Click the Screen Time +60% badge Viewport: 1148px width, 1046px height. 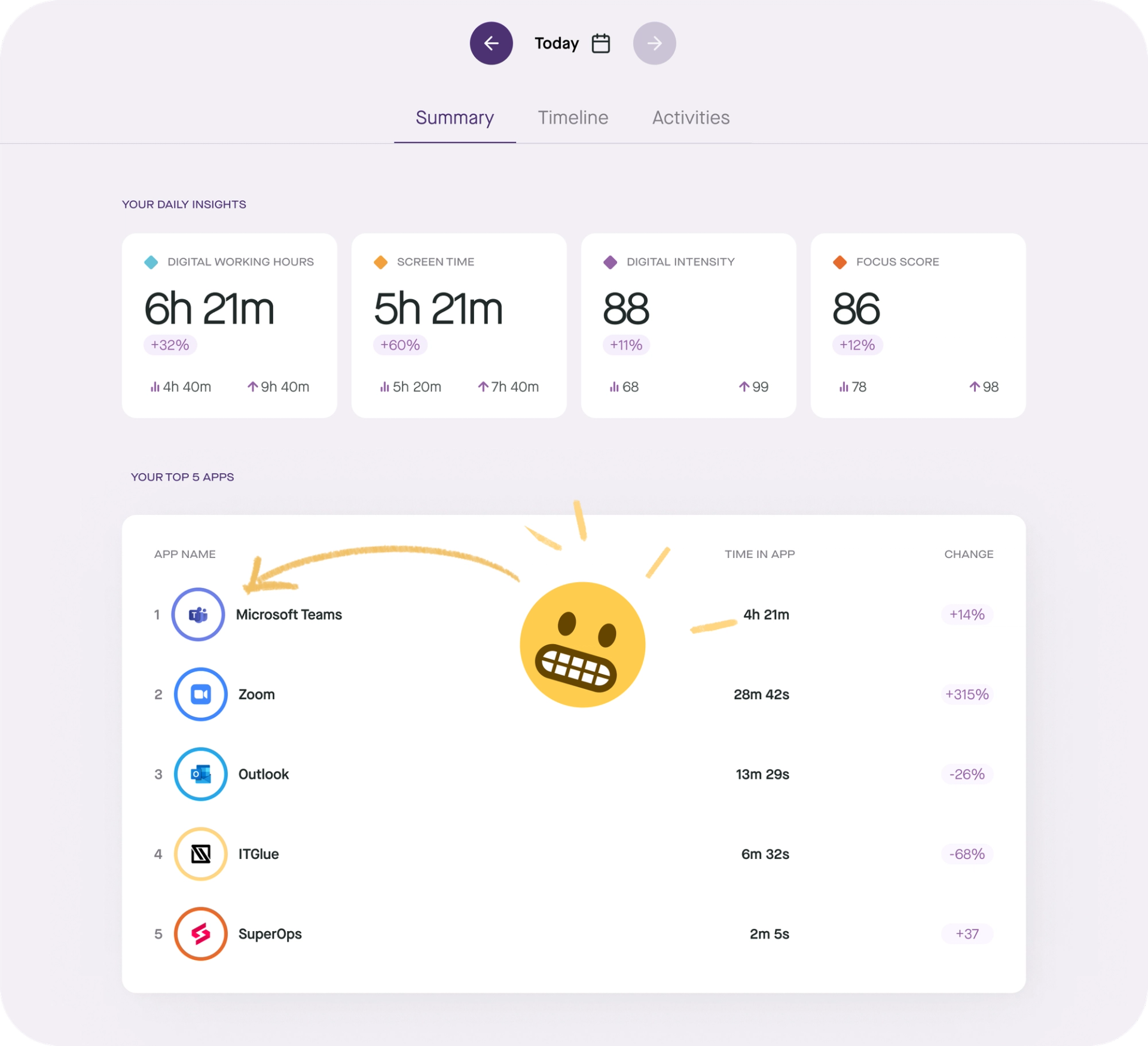coord(399,345)
